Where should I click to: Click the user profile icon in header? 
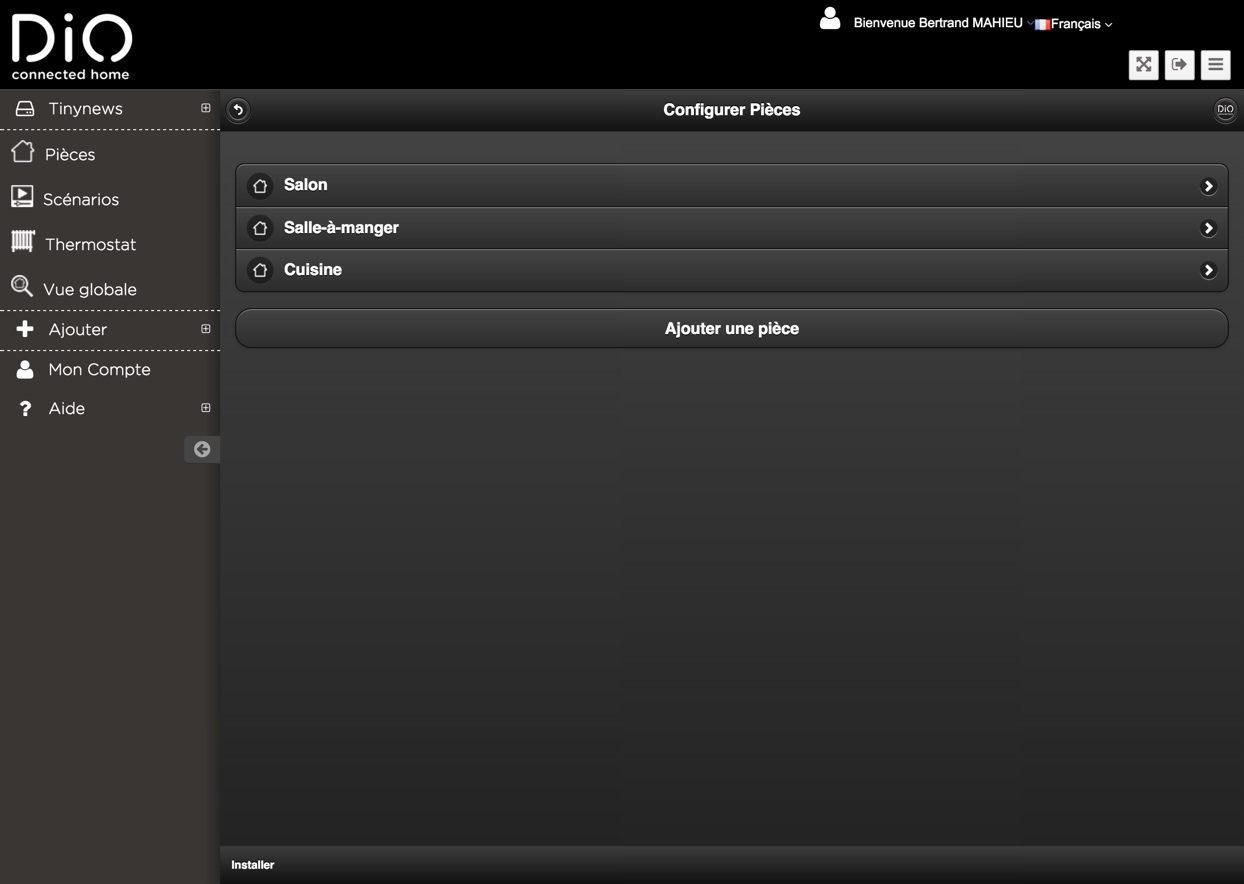830,19
